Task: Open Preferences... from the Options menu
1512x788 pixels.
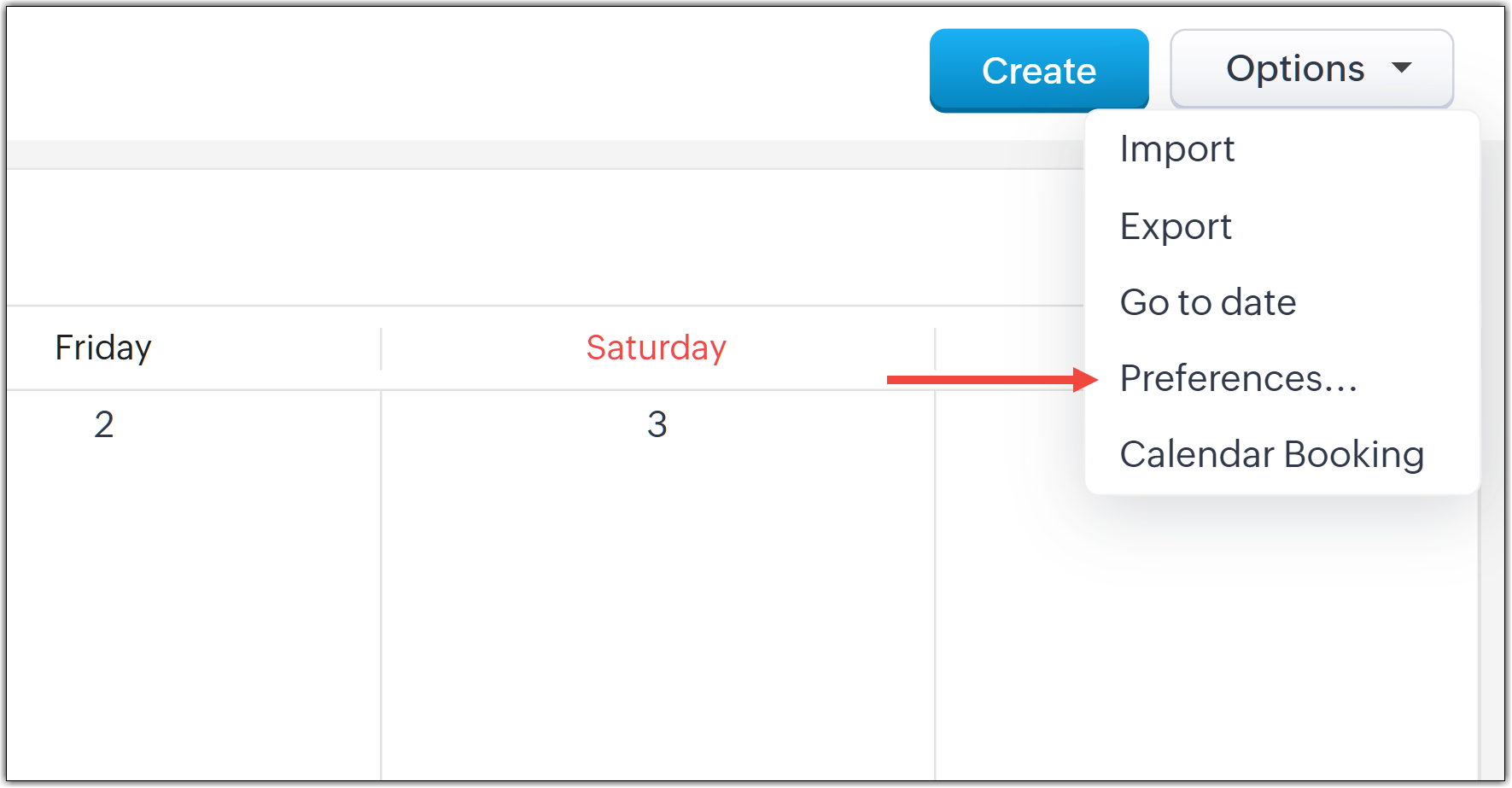Action: 1238,378
